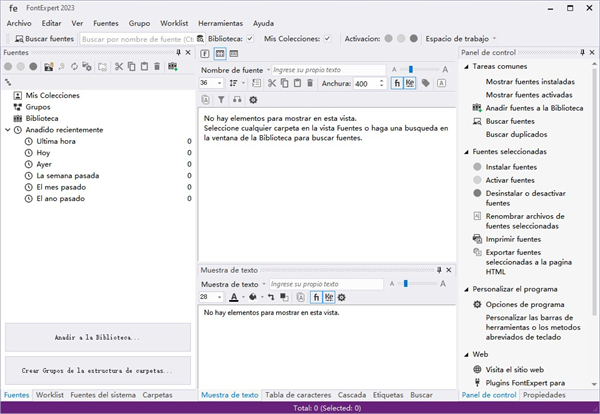600x414 pixels.
Task: Open the font size 36 dropdown
Action: click(220, 84)
